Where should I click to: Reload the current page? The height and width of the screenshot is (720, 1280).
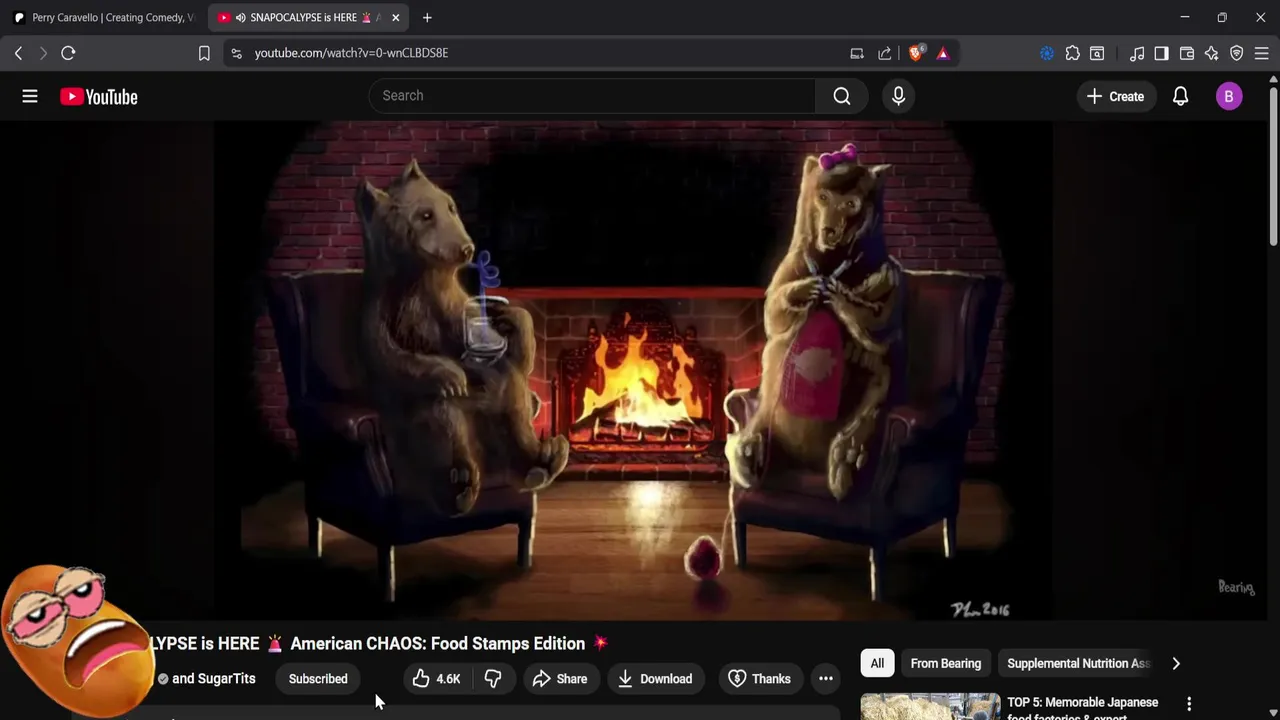click(68, 53)
